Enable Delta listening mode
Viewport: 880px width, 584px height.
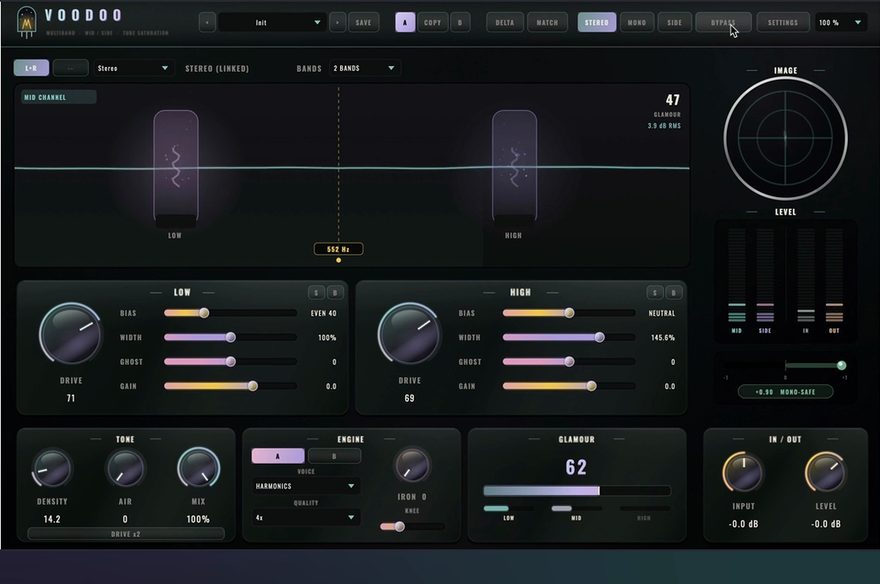pos(505,22)
